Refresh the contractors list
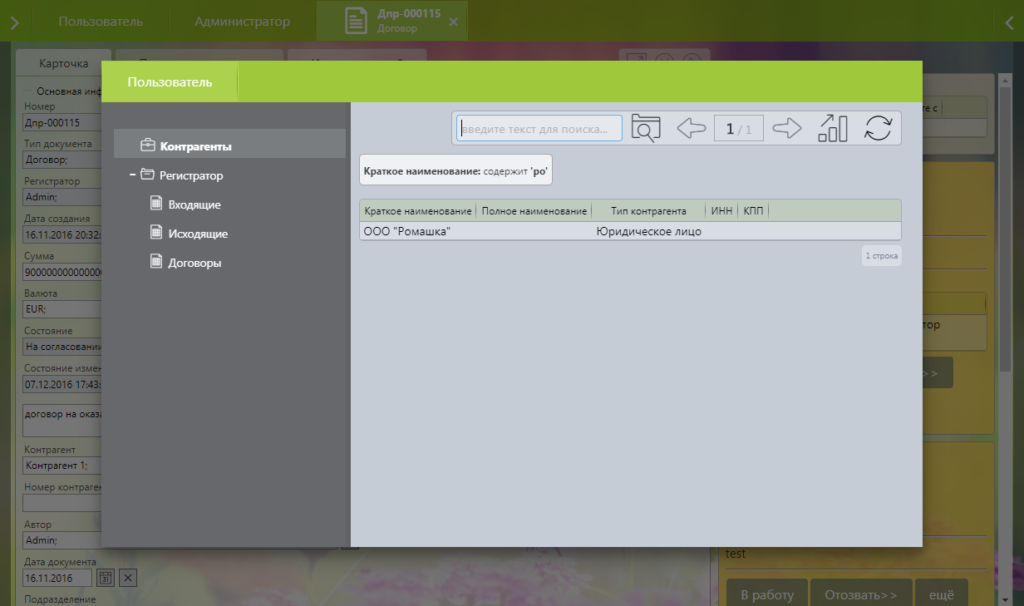Image resolution: width=1024 pixels, height=606 pixels. [x=877, y=128]
